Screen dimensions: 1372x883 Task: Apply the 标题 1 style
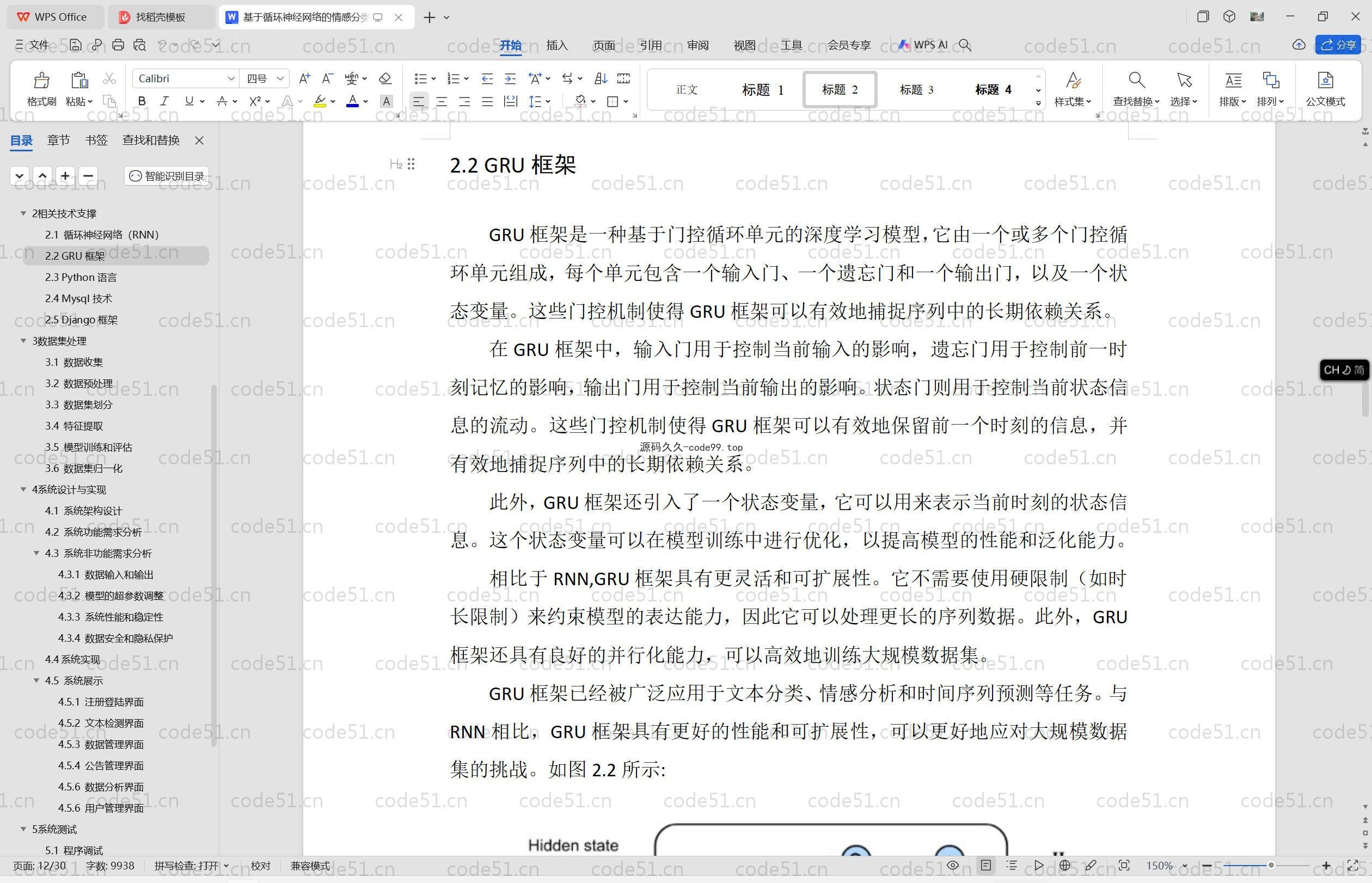point(763,89)
